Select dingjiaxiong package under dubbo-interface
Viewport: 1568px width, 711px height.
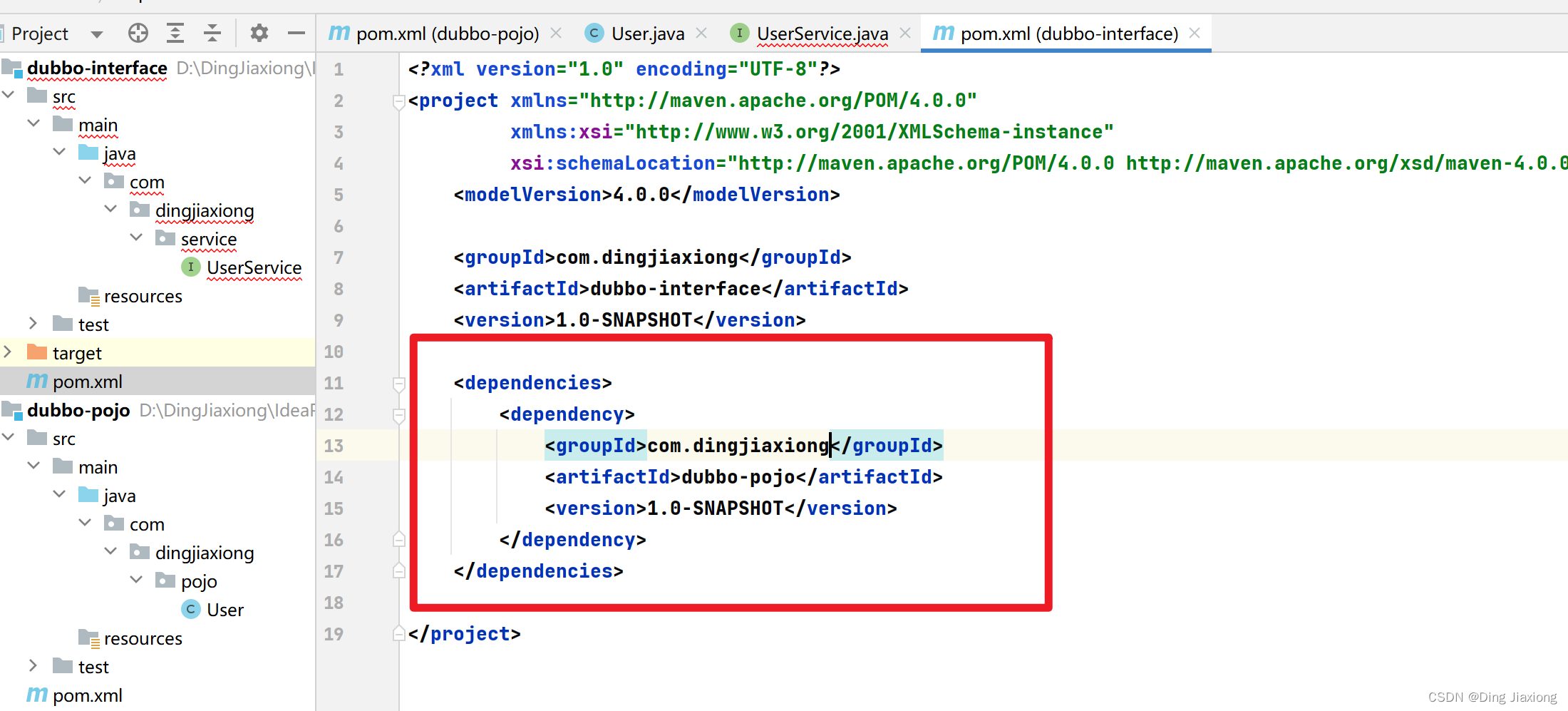(205, 210)
